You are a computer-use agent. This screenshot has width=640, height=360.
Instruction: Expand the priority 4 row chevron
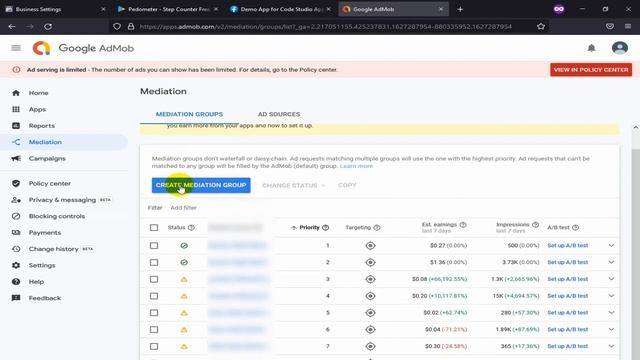(611, 296)
